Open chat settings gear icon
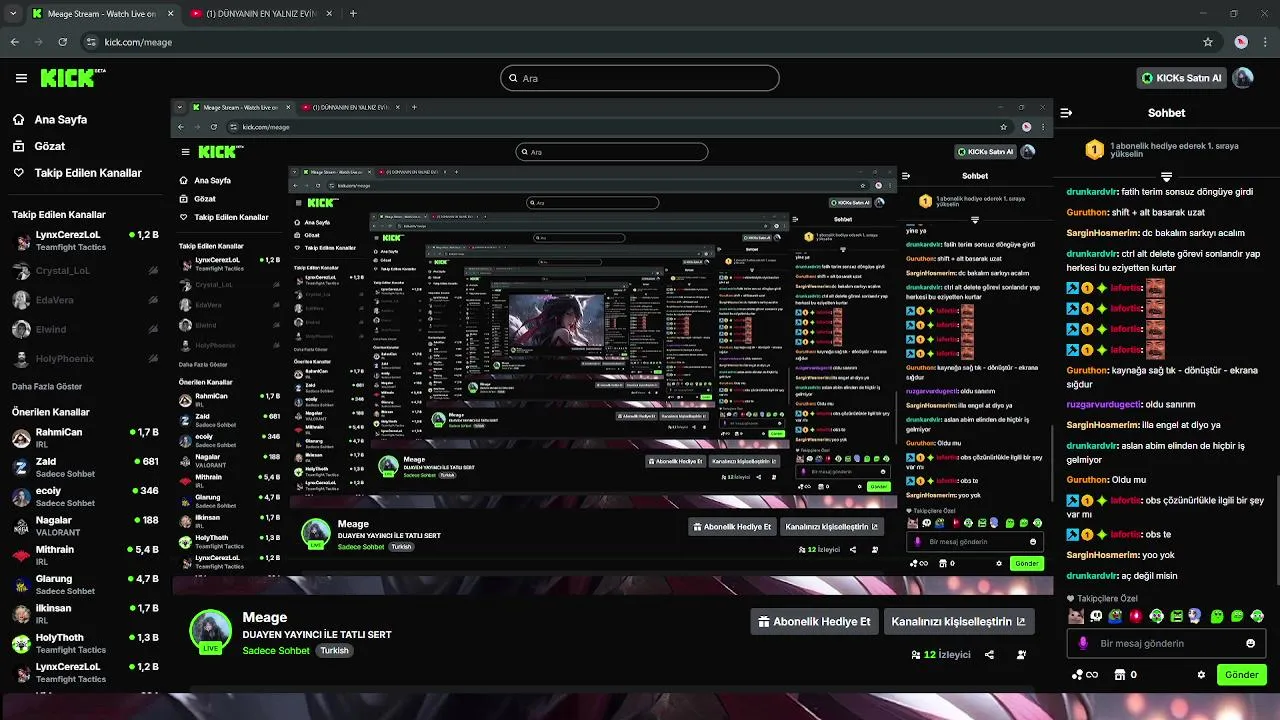Viewport: 1280px width, 720px height. coord(1201,675)
